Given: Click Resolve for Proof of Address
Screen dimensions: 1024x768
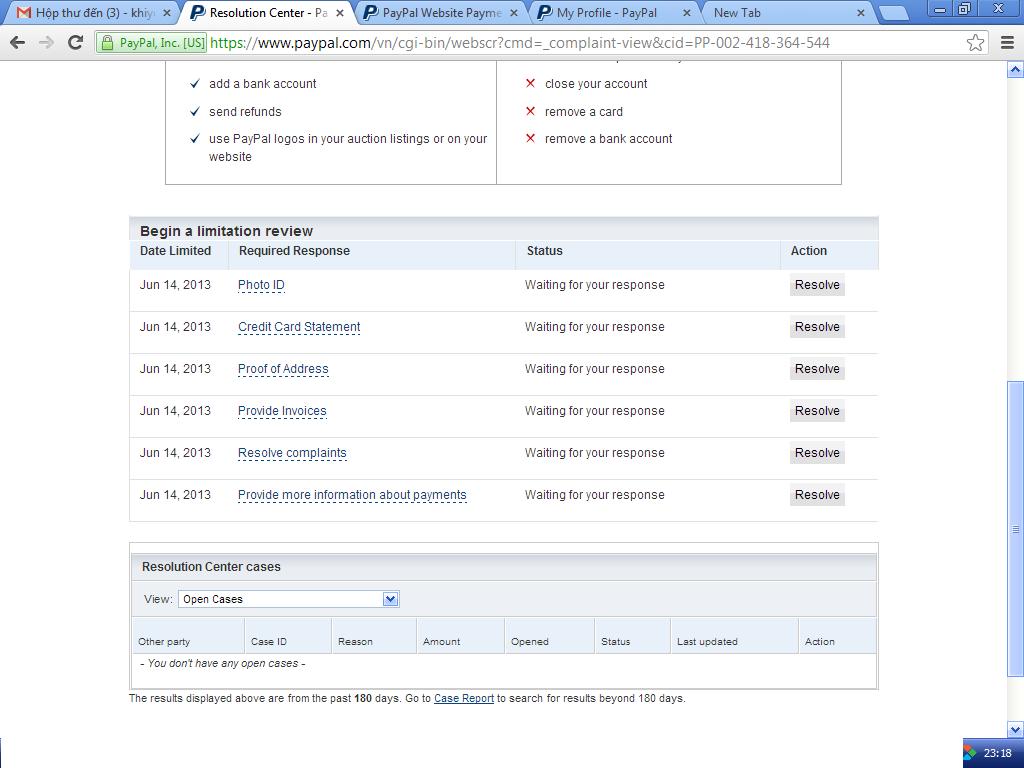Looking at the screenshot, I should (817, 369).
